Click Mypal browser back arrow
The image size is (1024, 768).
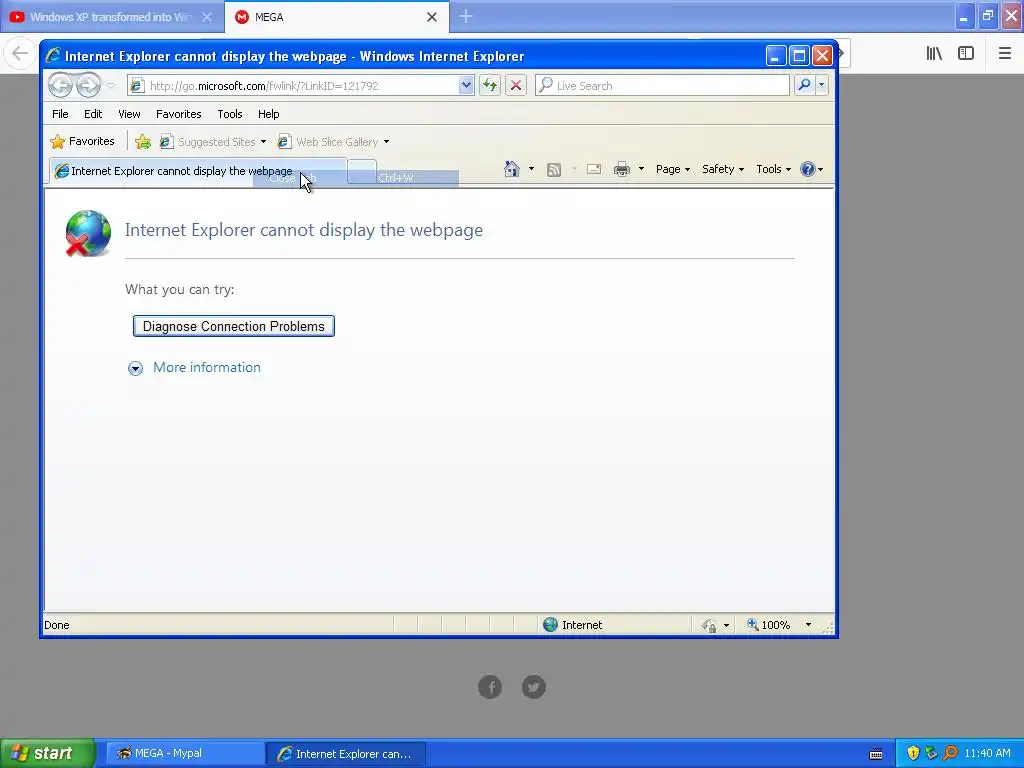coord(20,53)
